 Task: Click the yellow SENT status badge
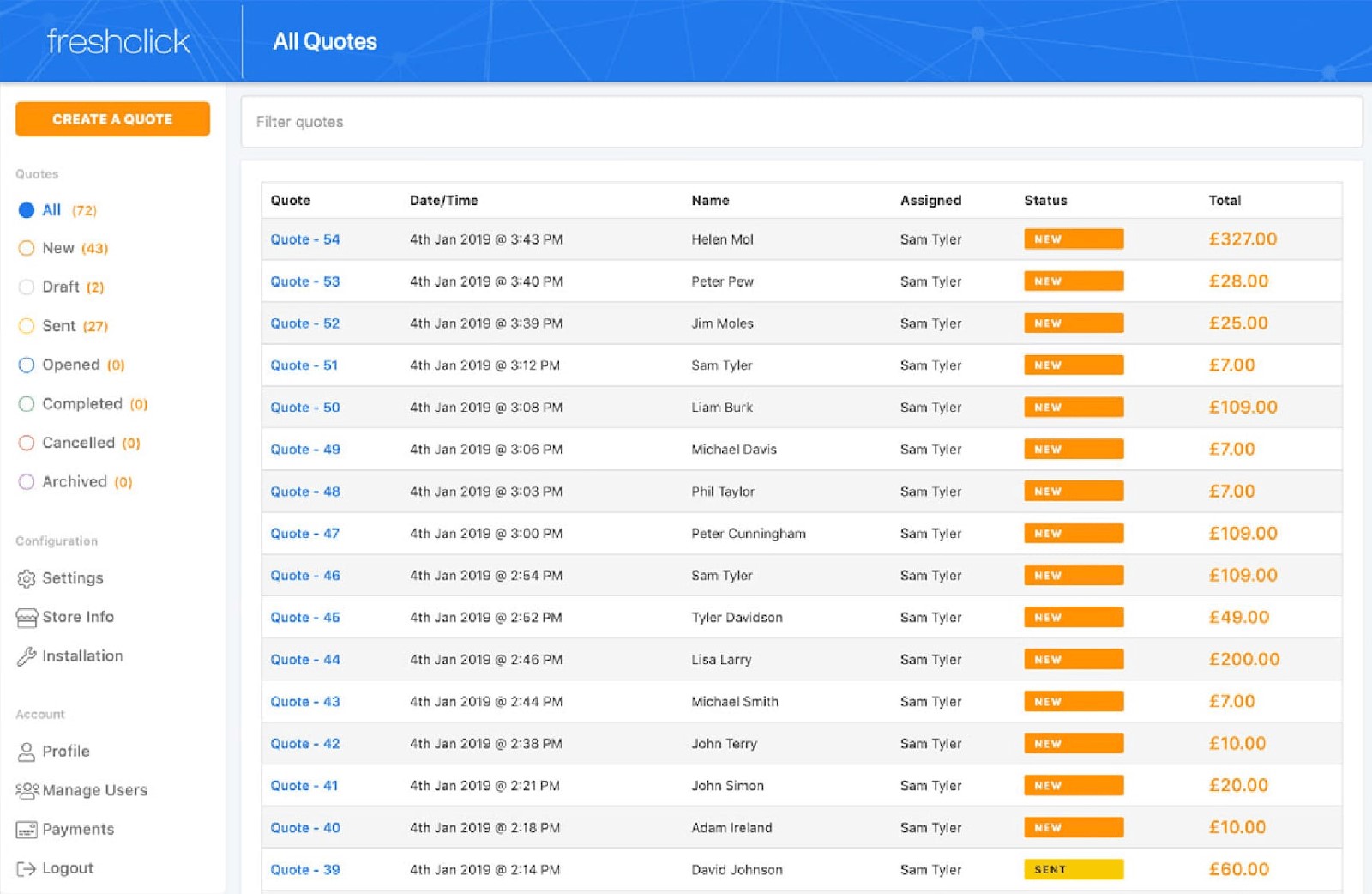[1073, 870]
